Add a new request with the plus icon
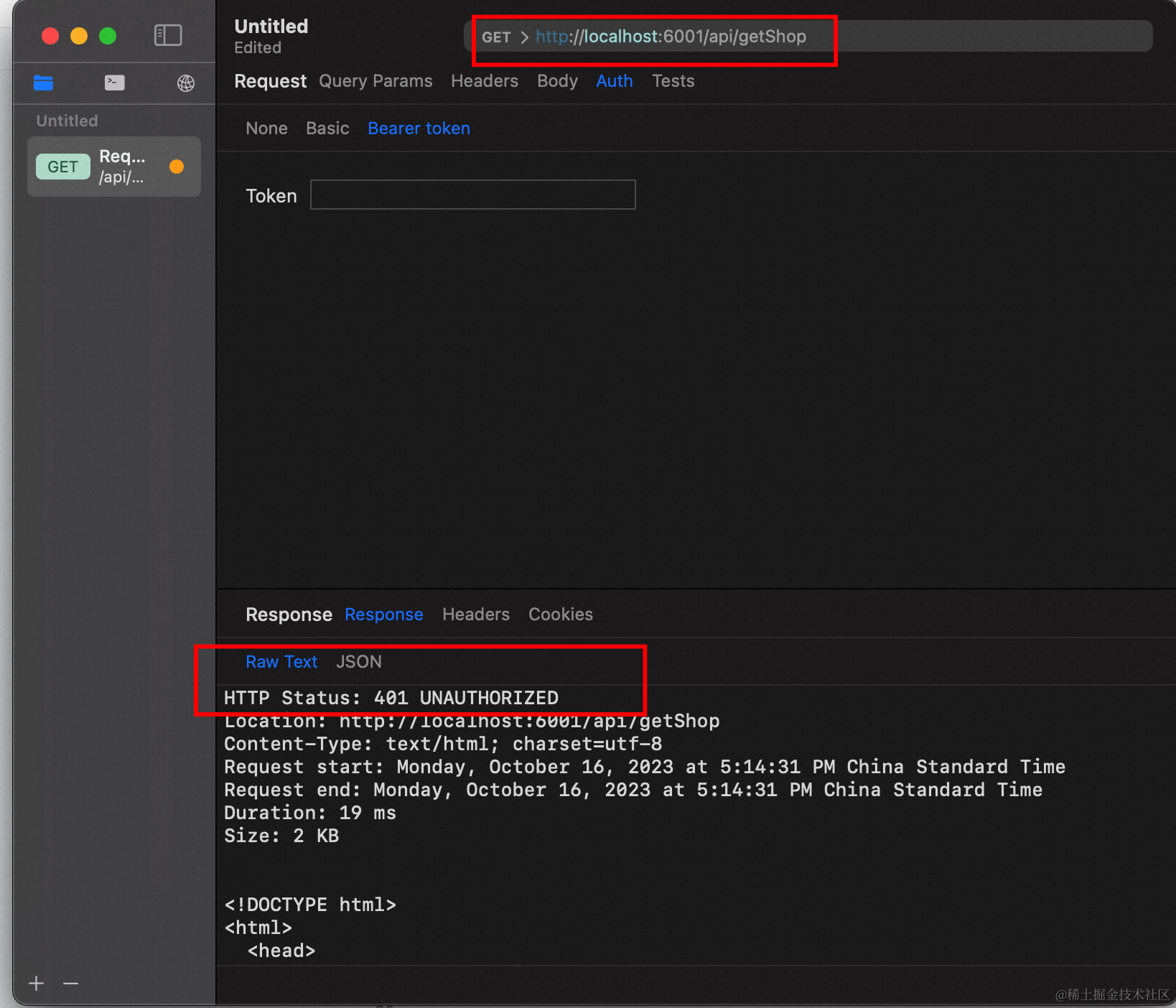1176x1008 pixels. [37, 983]
